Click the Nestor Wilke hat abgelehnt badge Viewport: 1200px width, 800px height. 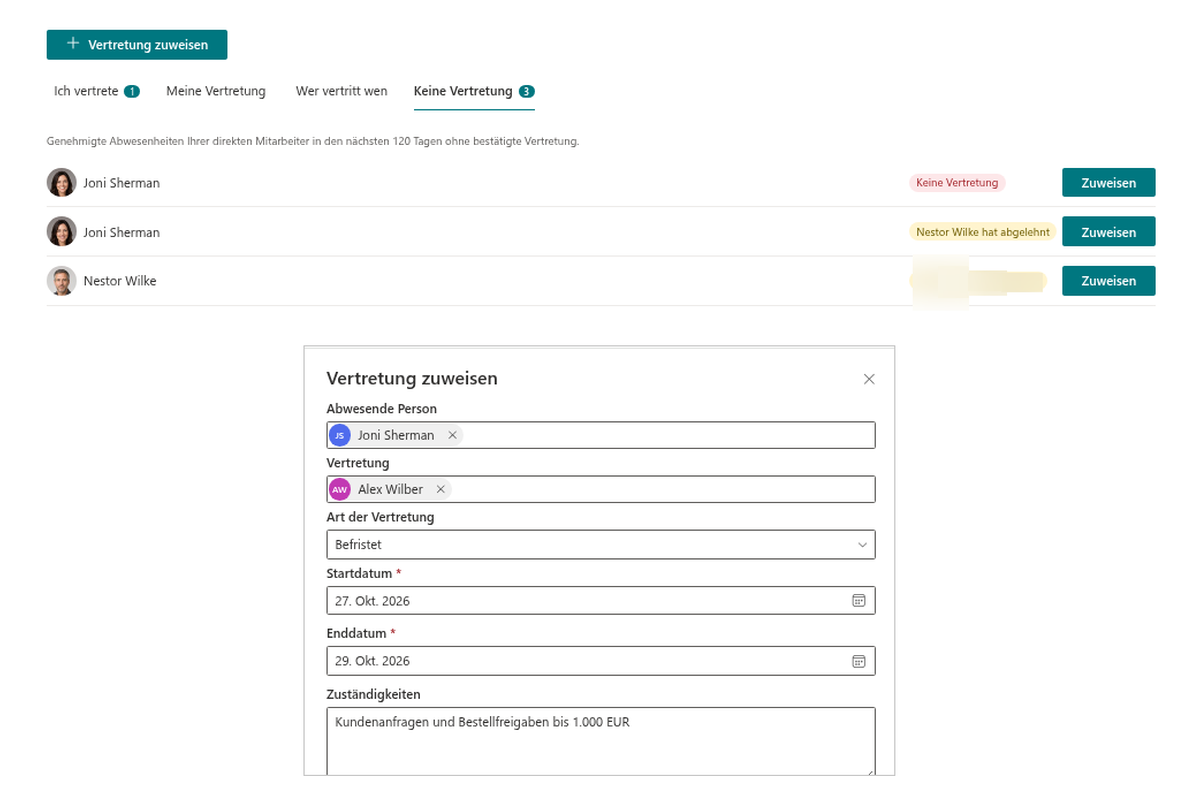(x=983, y=232)
